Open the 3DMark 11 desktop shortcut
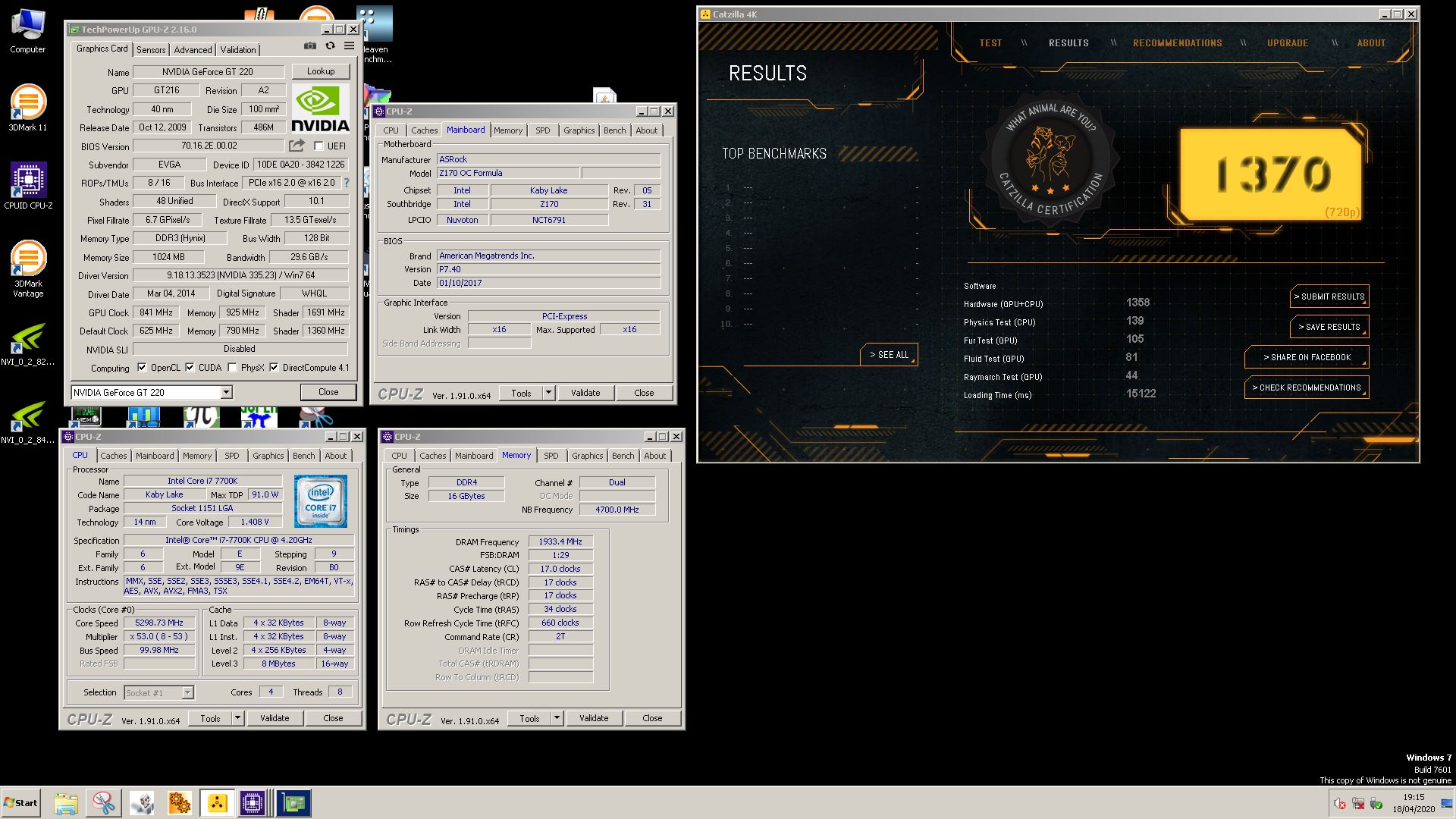The width and height of the screenshot is (1456, 819). [28, 108]
